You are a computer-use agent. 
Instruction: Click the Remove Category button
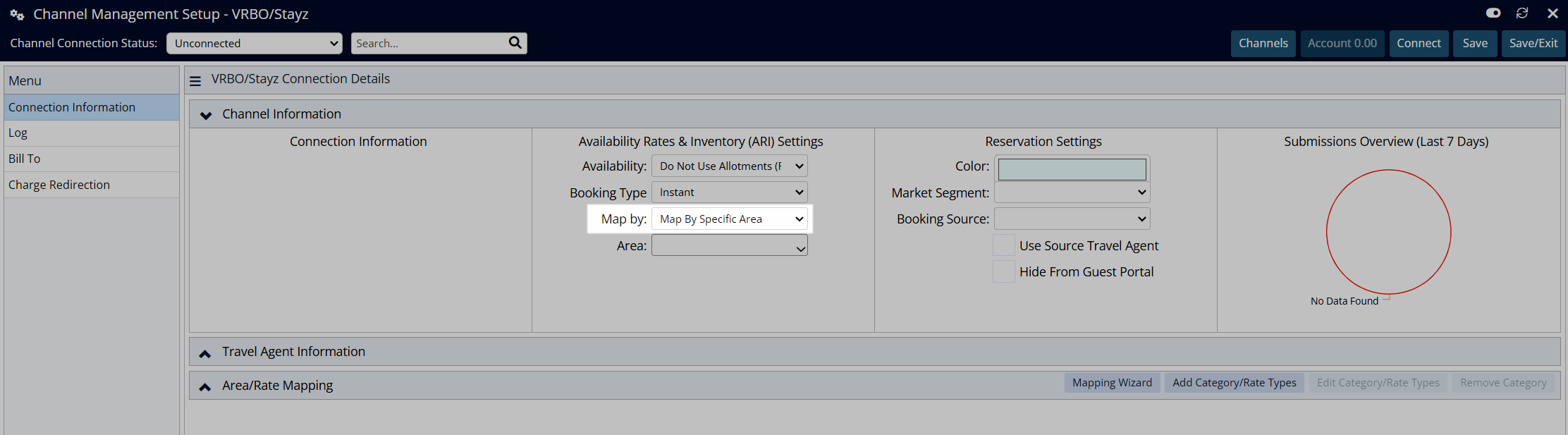tap(1504, 383)
